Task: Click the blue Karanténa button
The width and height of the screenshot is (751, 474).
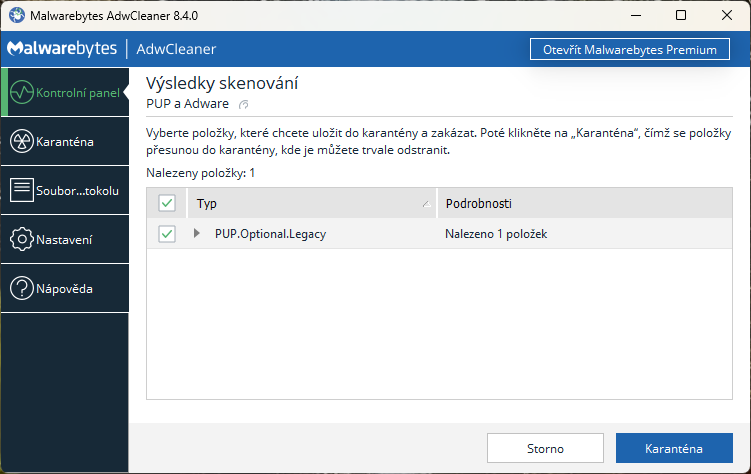Action: tap(673, 448)
